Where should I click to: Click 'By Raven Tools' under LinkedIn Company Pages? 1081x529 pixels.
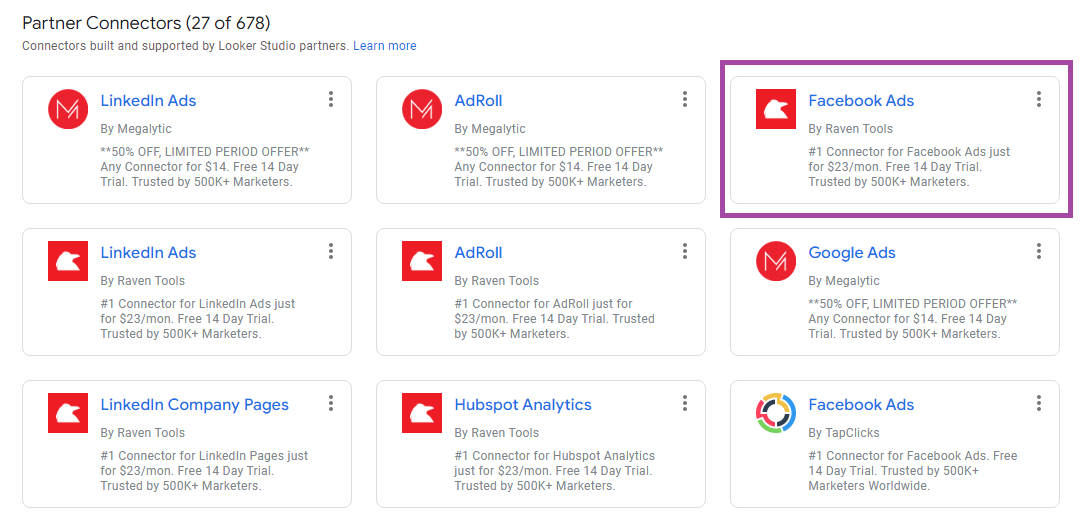click(143, 432)
